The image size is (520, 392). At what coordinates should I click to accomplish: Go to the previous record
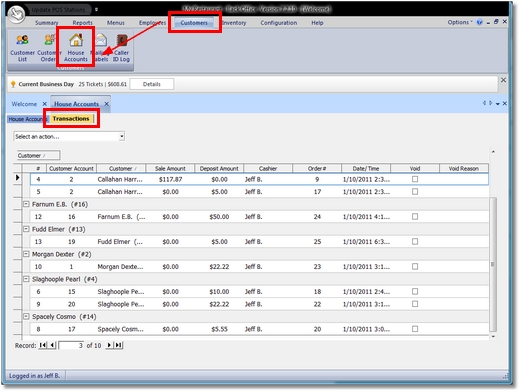pos(52,345)
